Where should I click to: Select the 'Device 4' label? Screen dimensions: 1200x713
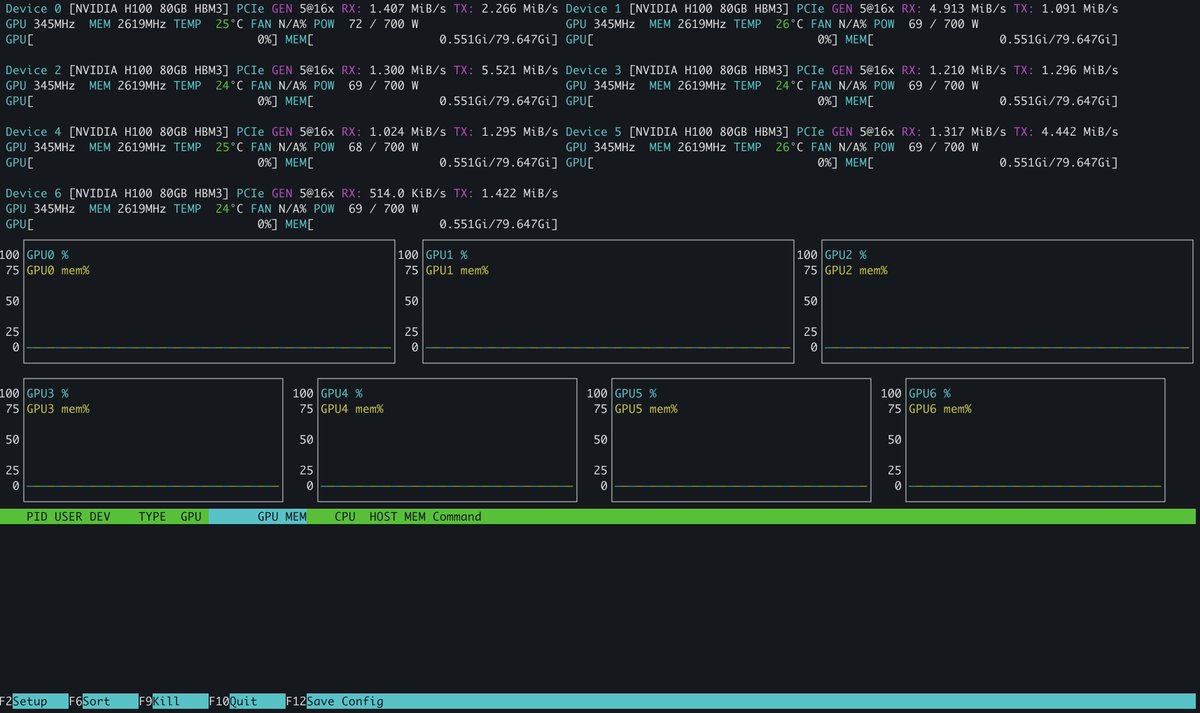pos(34,132)
